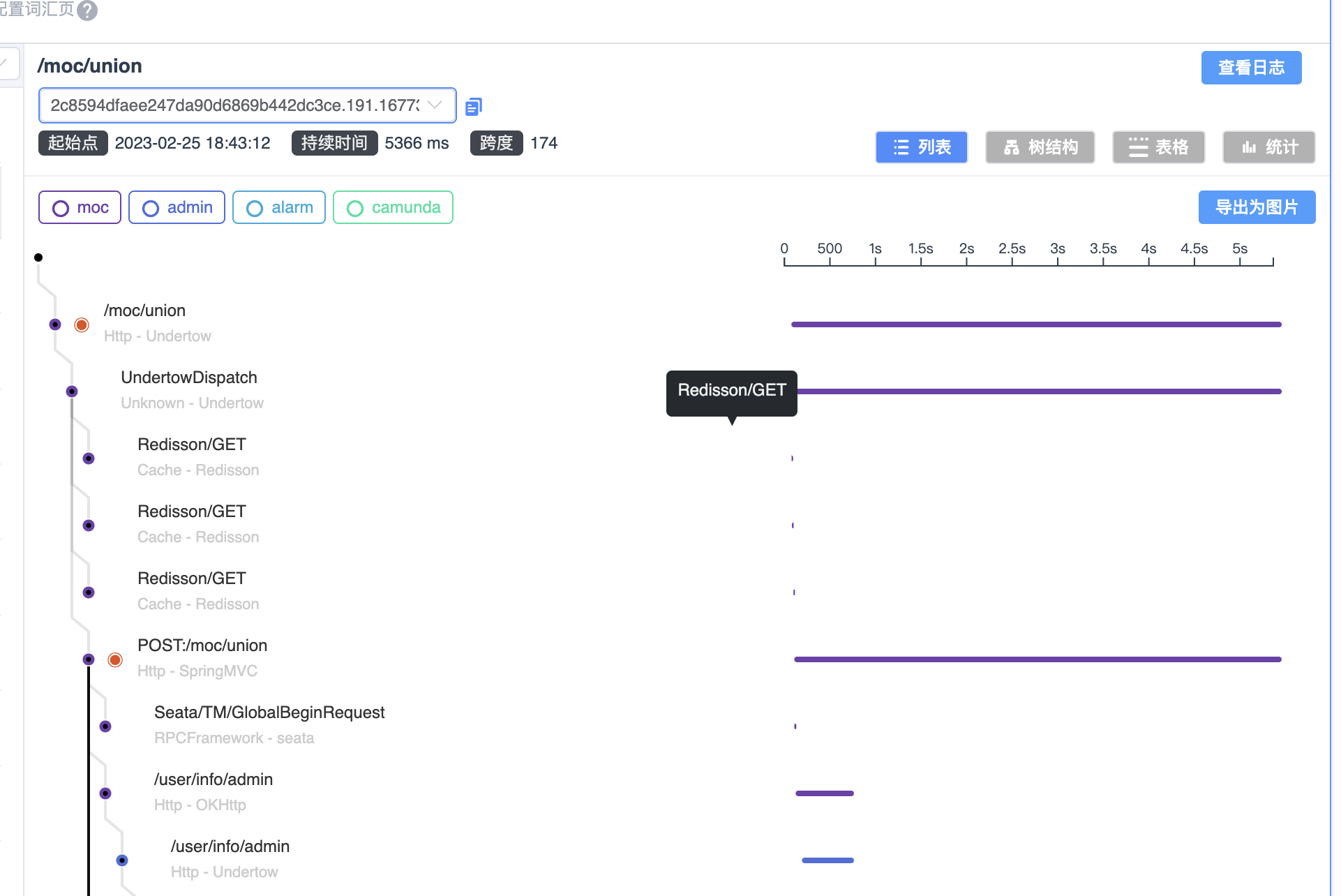Switch to the 统计 statistics view tab
This screenshot has width=1341, height=896.
coord(1268,147)
